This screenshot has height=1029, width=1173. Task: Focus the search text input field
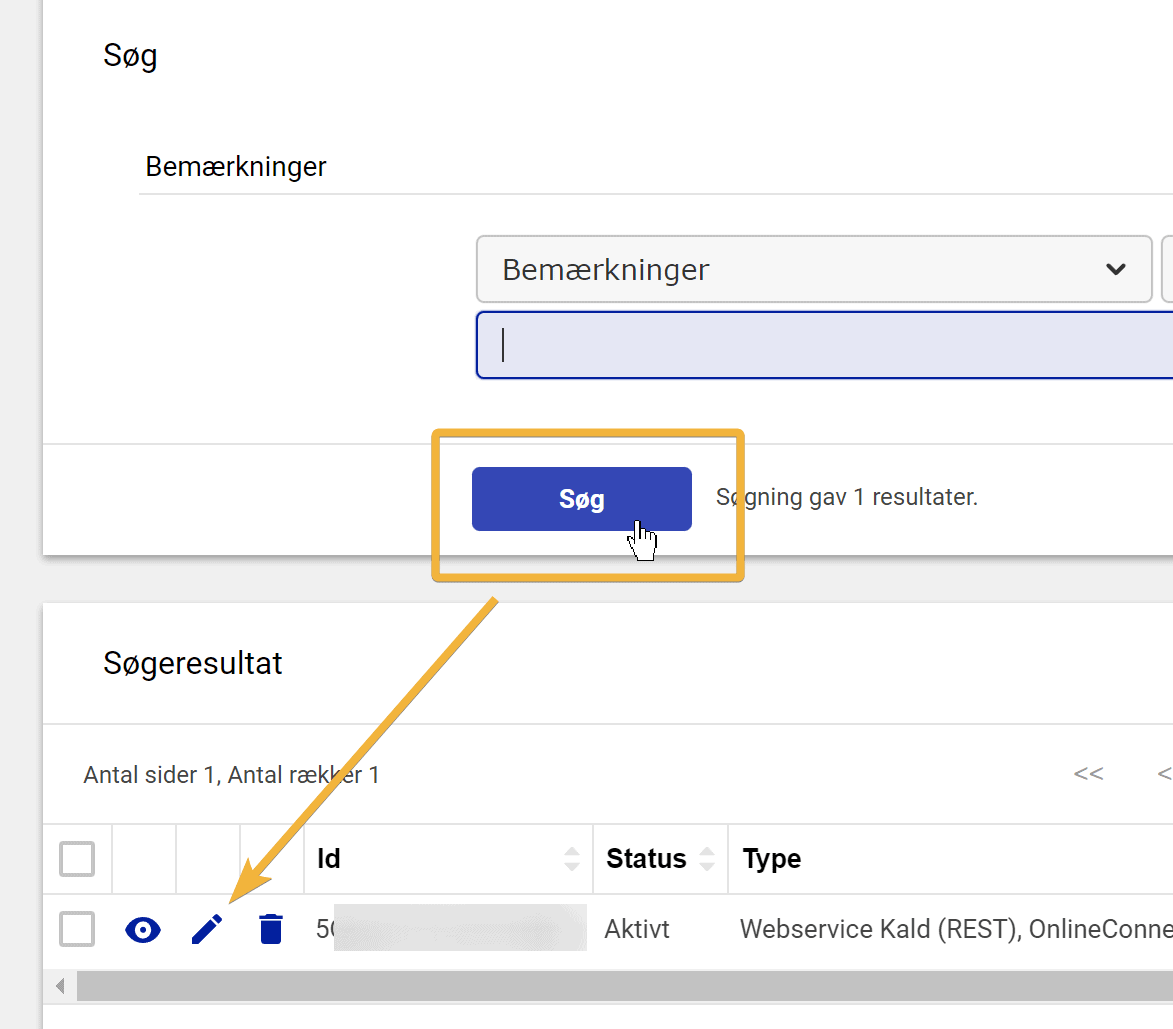pos(824,345)
